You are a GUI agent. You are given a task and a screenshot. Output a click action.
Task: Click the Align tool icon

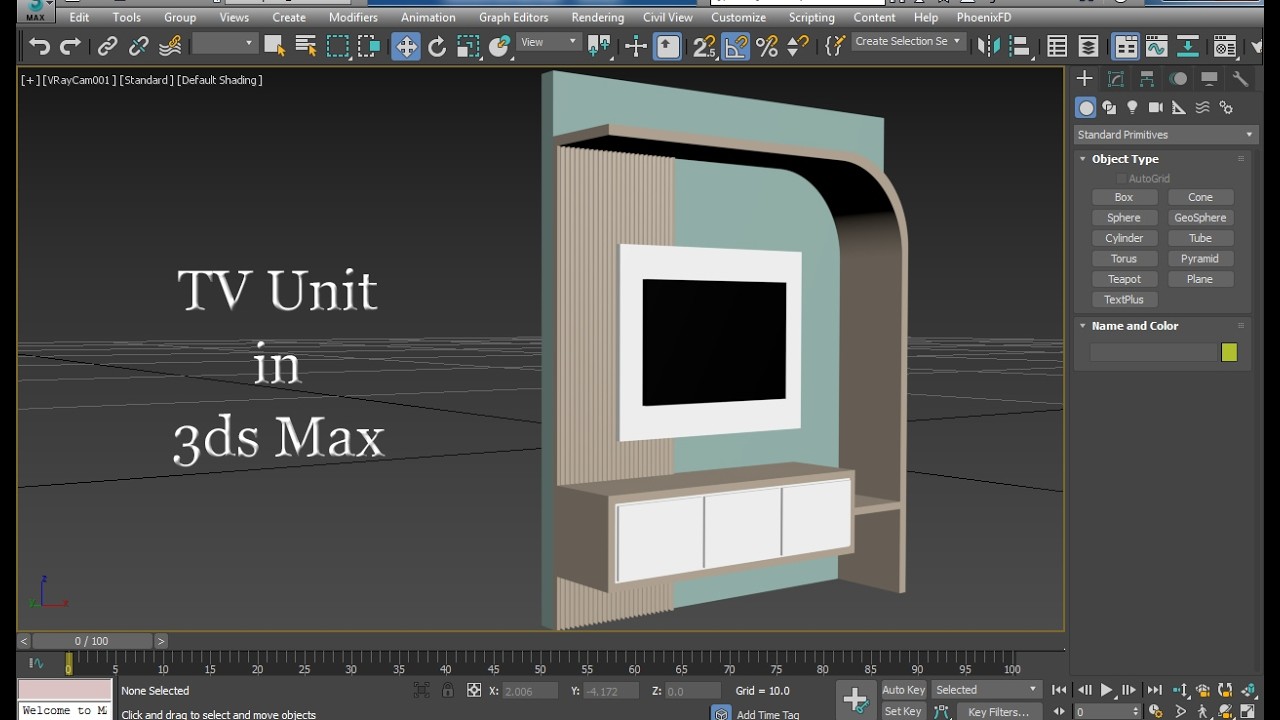[x=1019, y=46]
